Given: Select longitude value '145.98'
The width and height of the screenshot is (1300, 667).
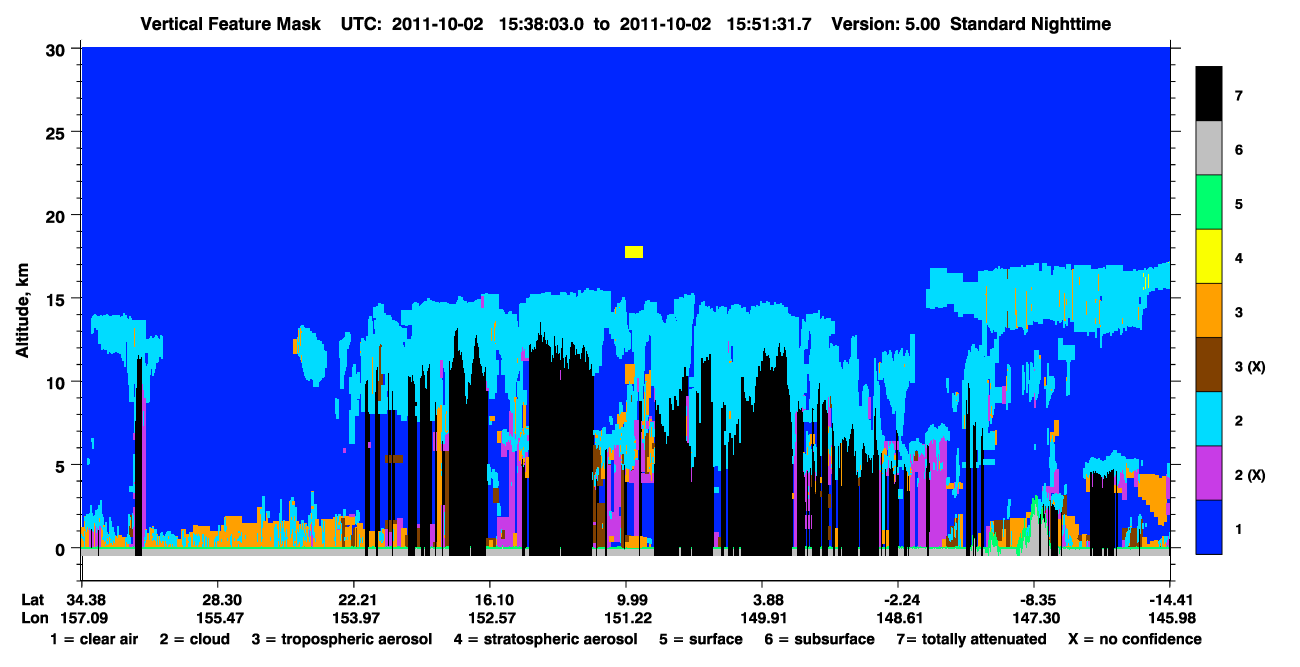Looking at the screenshot, I should 1170,619.
